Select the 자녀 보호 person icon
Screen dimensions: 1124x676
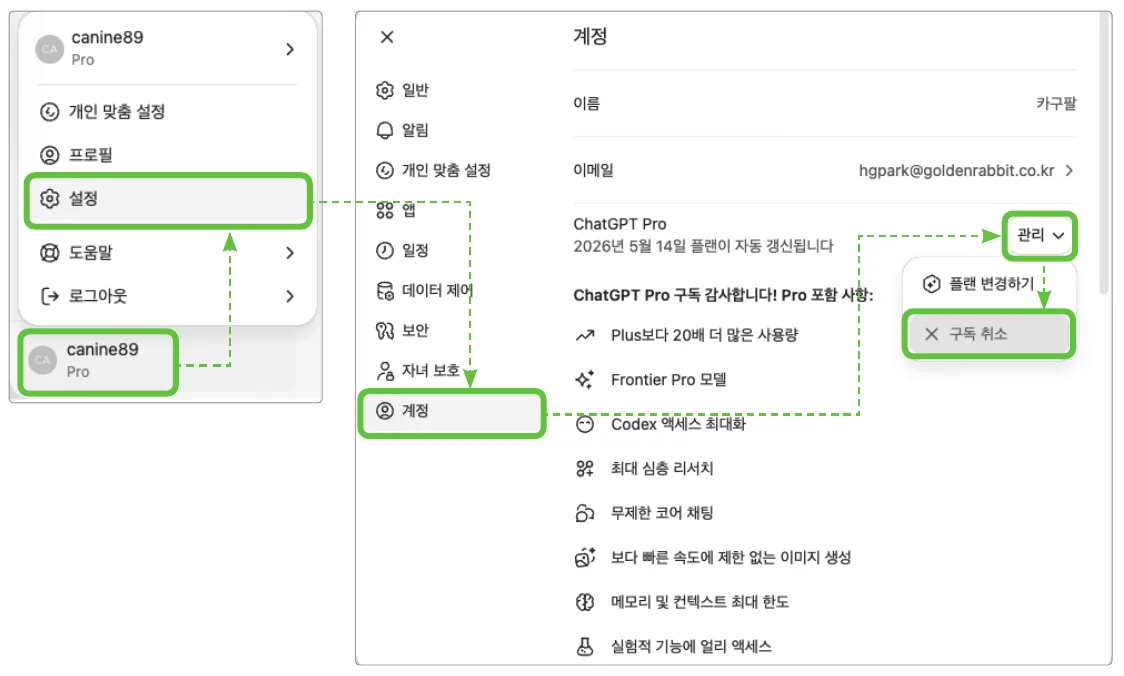tap(385, 371)
